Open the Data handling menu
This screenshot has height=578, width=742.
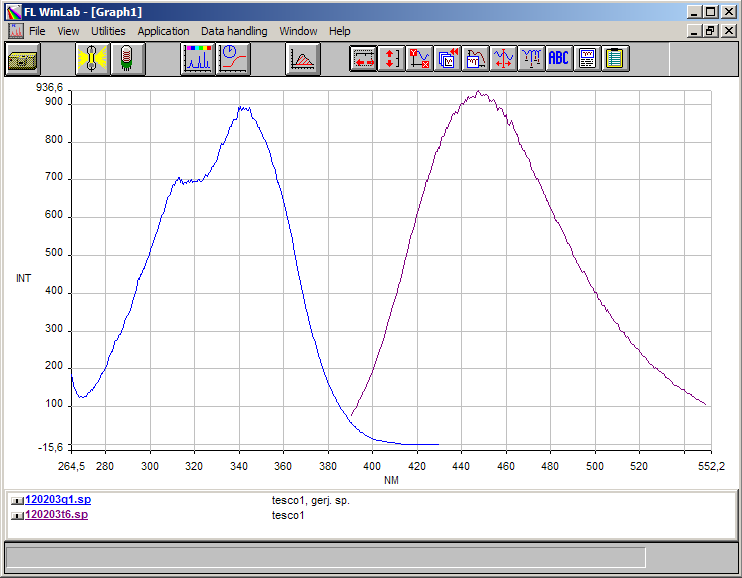click(234, 31)
